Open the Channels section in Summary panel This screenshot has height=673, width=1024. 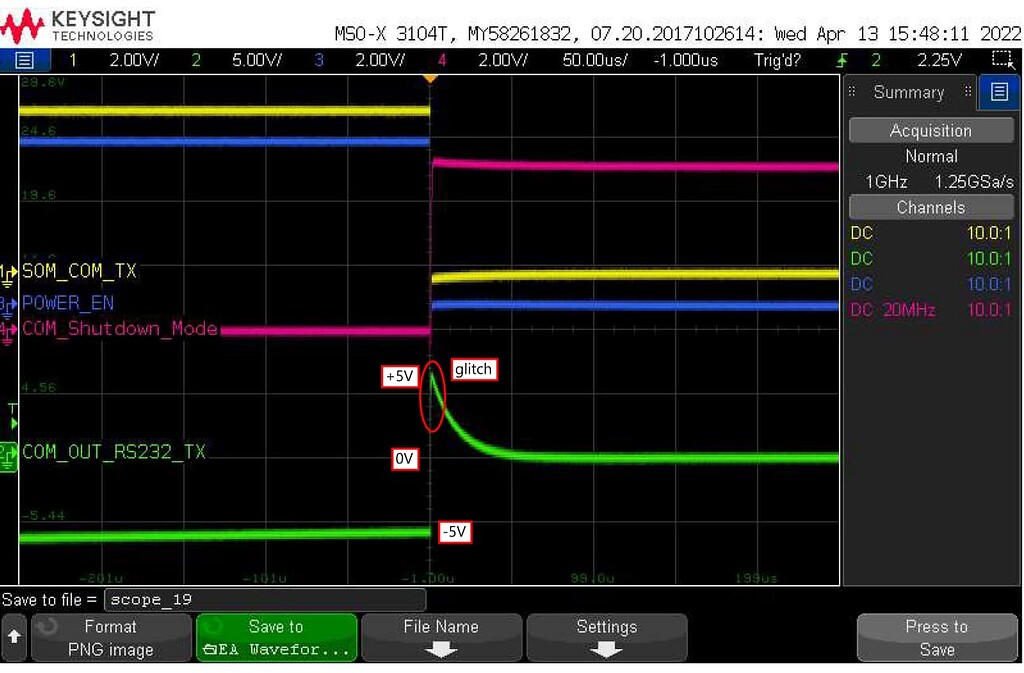(931, 207)
